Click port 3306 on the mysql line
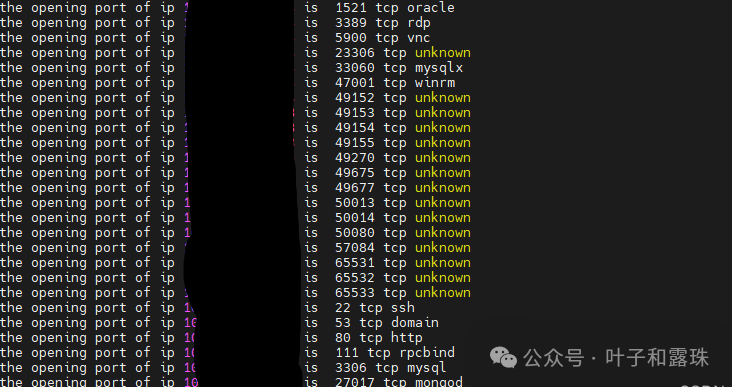The height and width of the screenshot is (387, 732). (x=351, y=367)
